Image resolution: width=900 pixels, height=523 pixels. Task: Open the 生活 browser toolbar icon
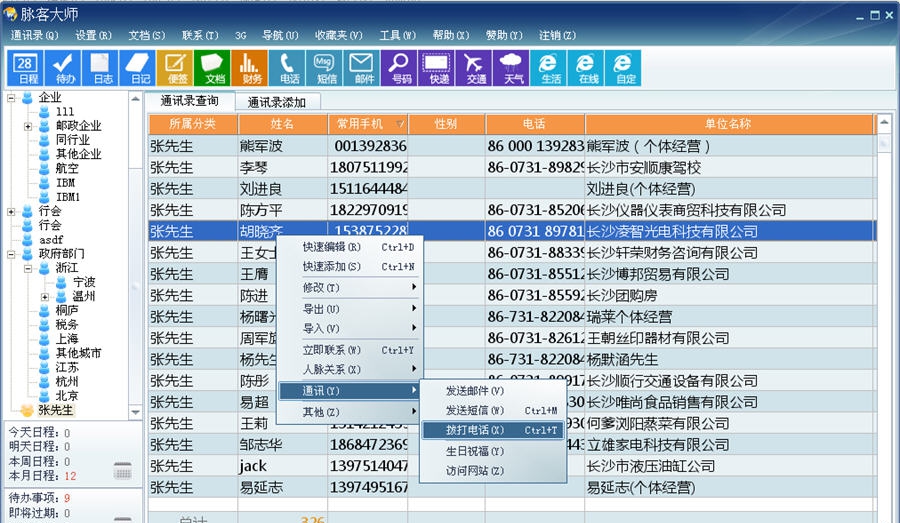[x=548, y=68]
